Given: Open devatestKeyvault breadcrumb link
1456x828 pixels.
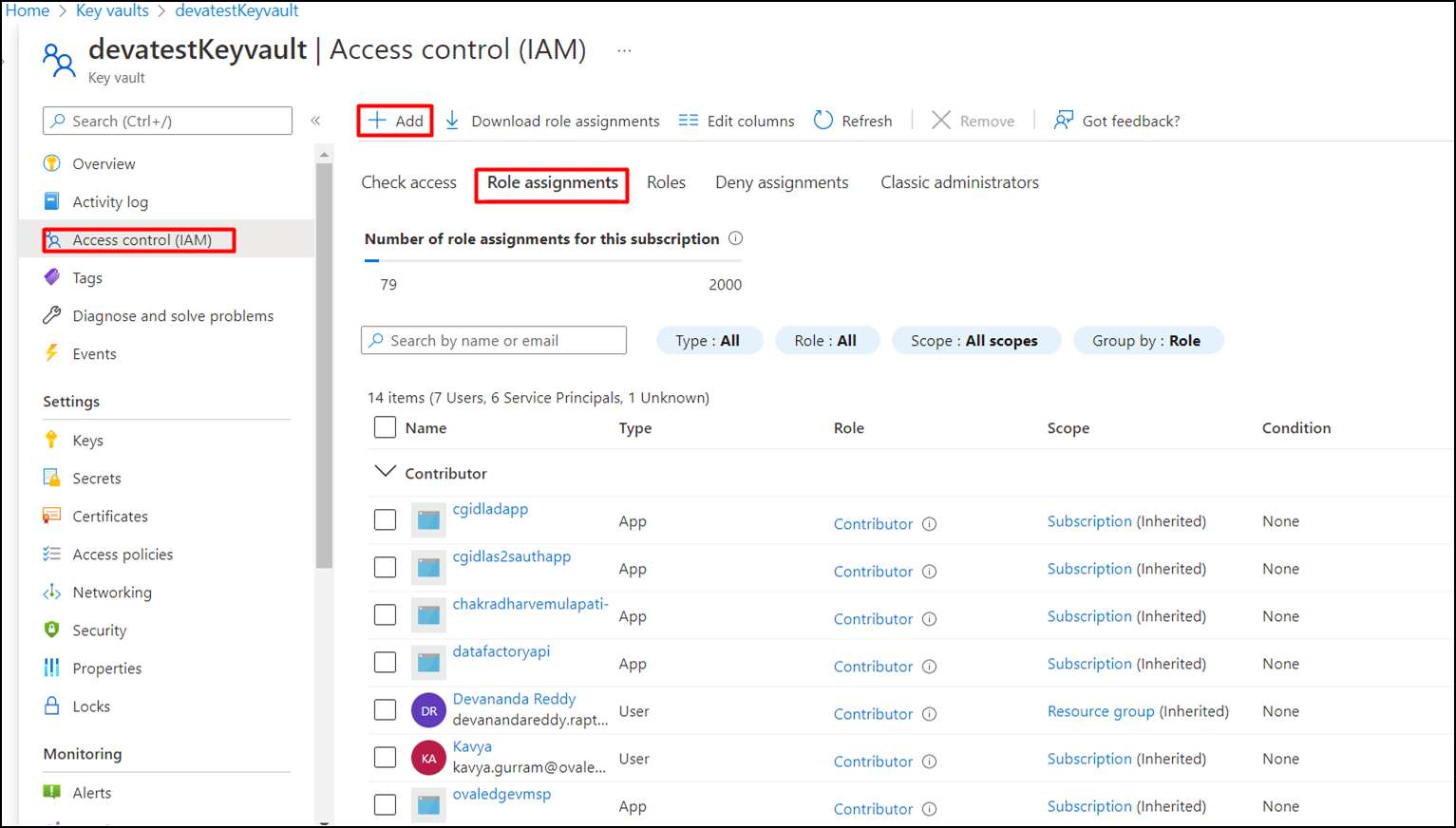Looking at the screenshot, I should click(x=236, y=10).
